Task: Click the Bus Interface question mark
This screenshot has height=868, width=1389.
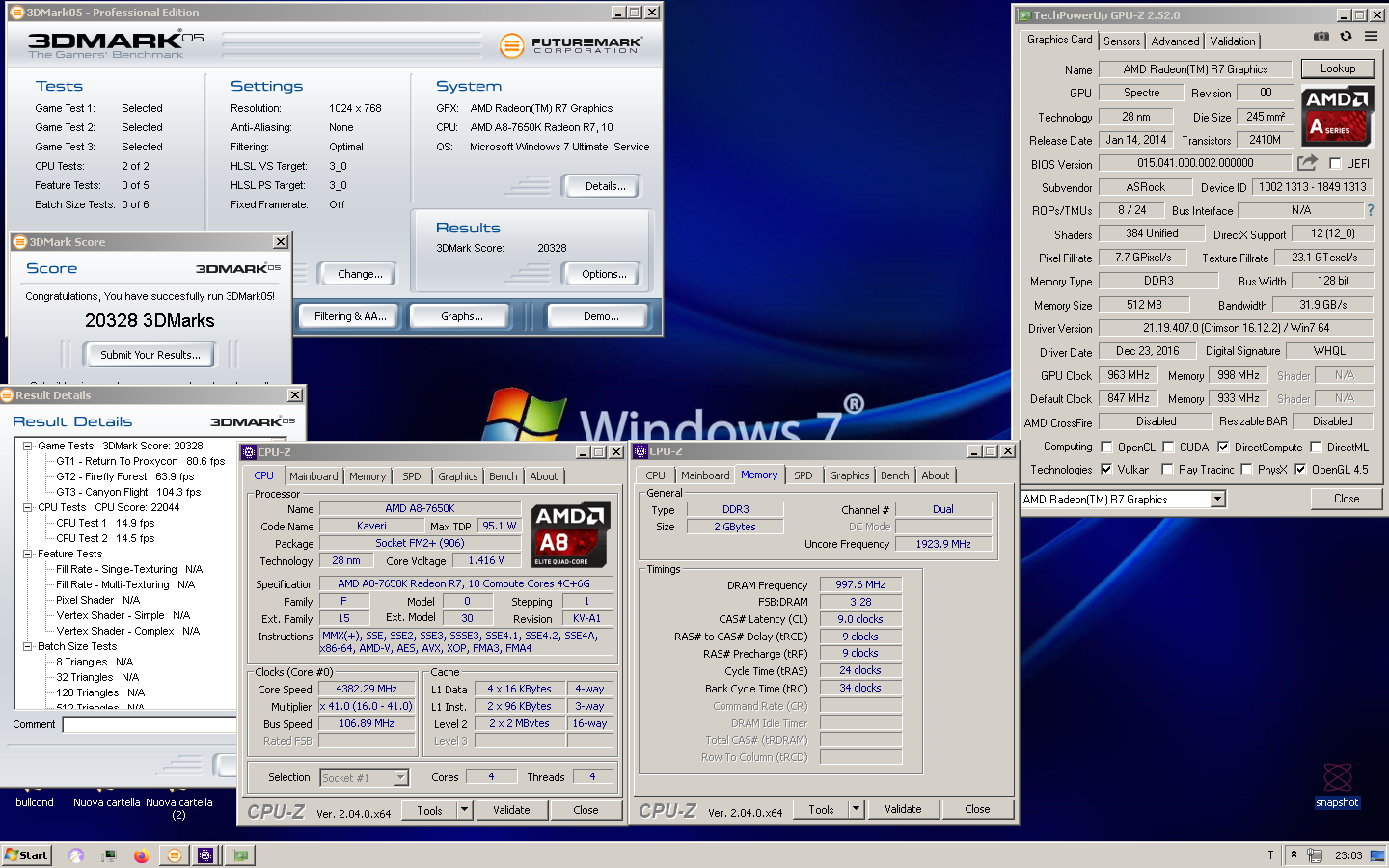Action: pyautogui.click(x=1370, y=210)
